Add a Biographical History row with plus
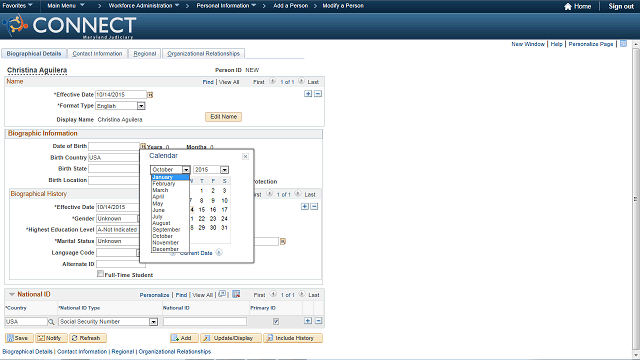This screenshot has width=640, height=360. [x=305, y=207]
